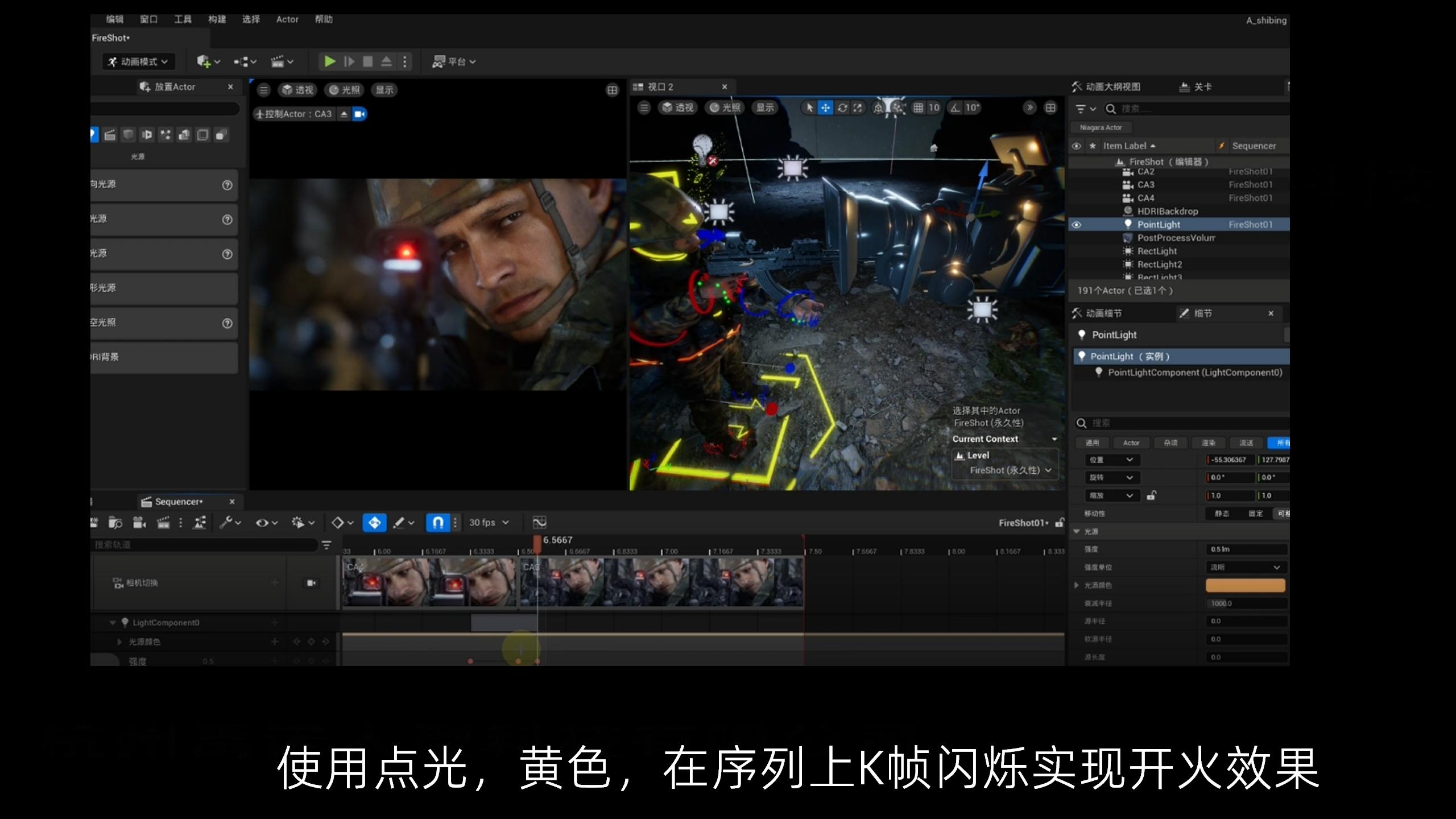The image size is (1456, 819).
Task: Expand hidden 视口 2 toolbar items with chevrons
Action: [x=1030, y=107]
